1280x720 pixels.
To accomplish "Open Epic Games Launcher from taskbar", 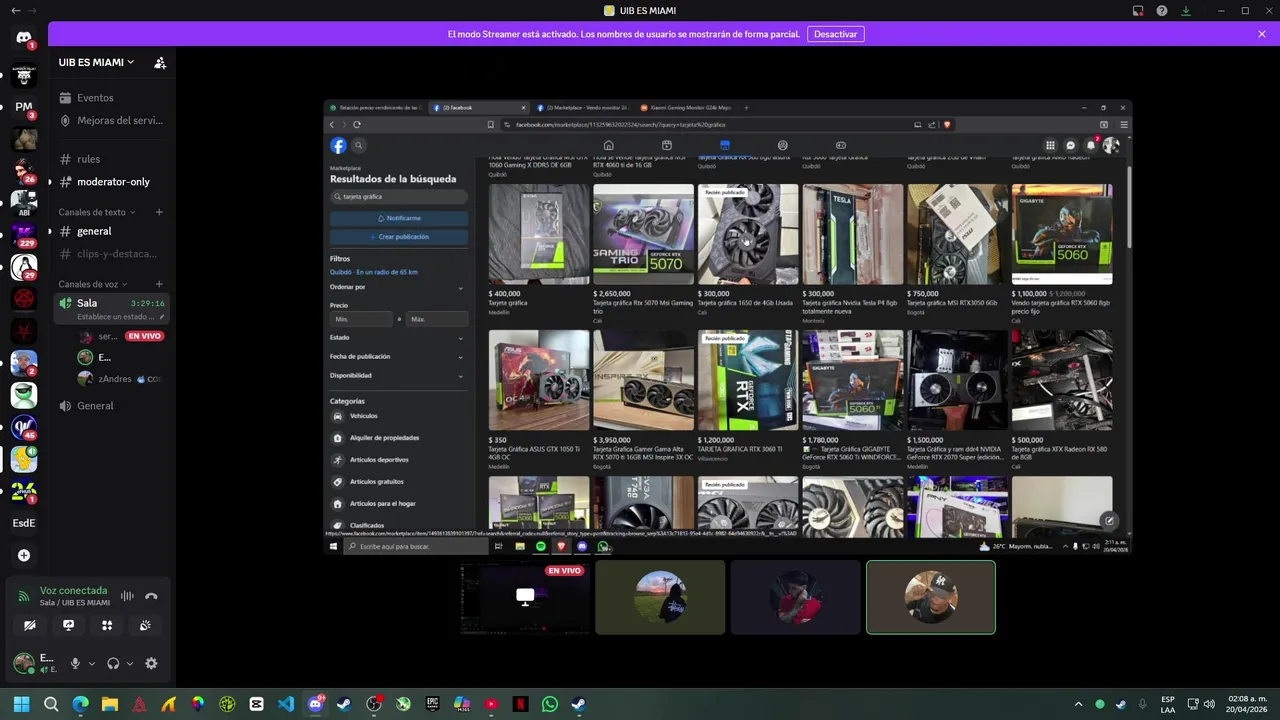I will 432,704.
